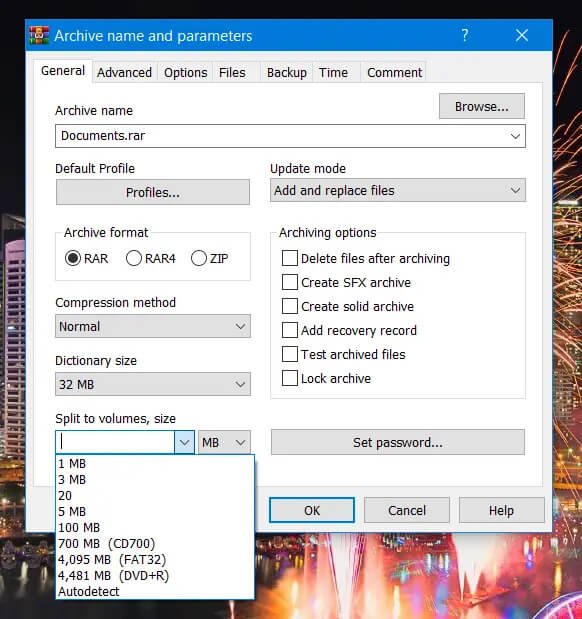This screenshot has height=619, width=582.
Task: Check the Lock archive option
Action: point(290,378)
